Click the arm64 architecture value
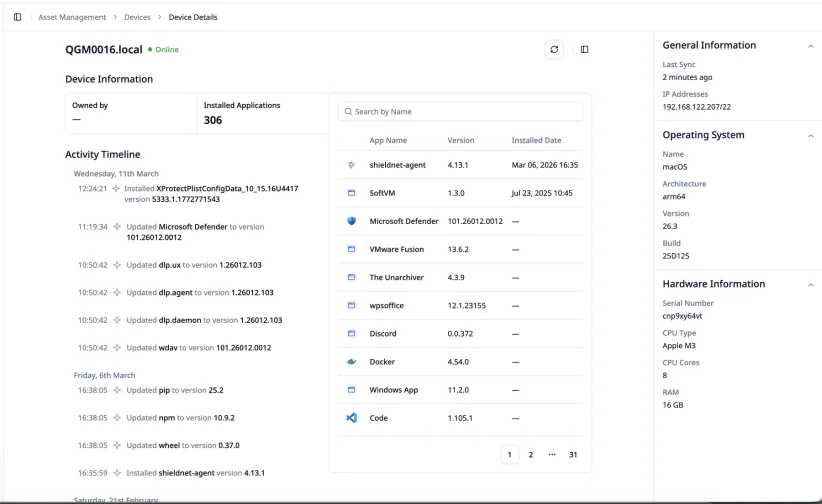 tap(674, 197)
